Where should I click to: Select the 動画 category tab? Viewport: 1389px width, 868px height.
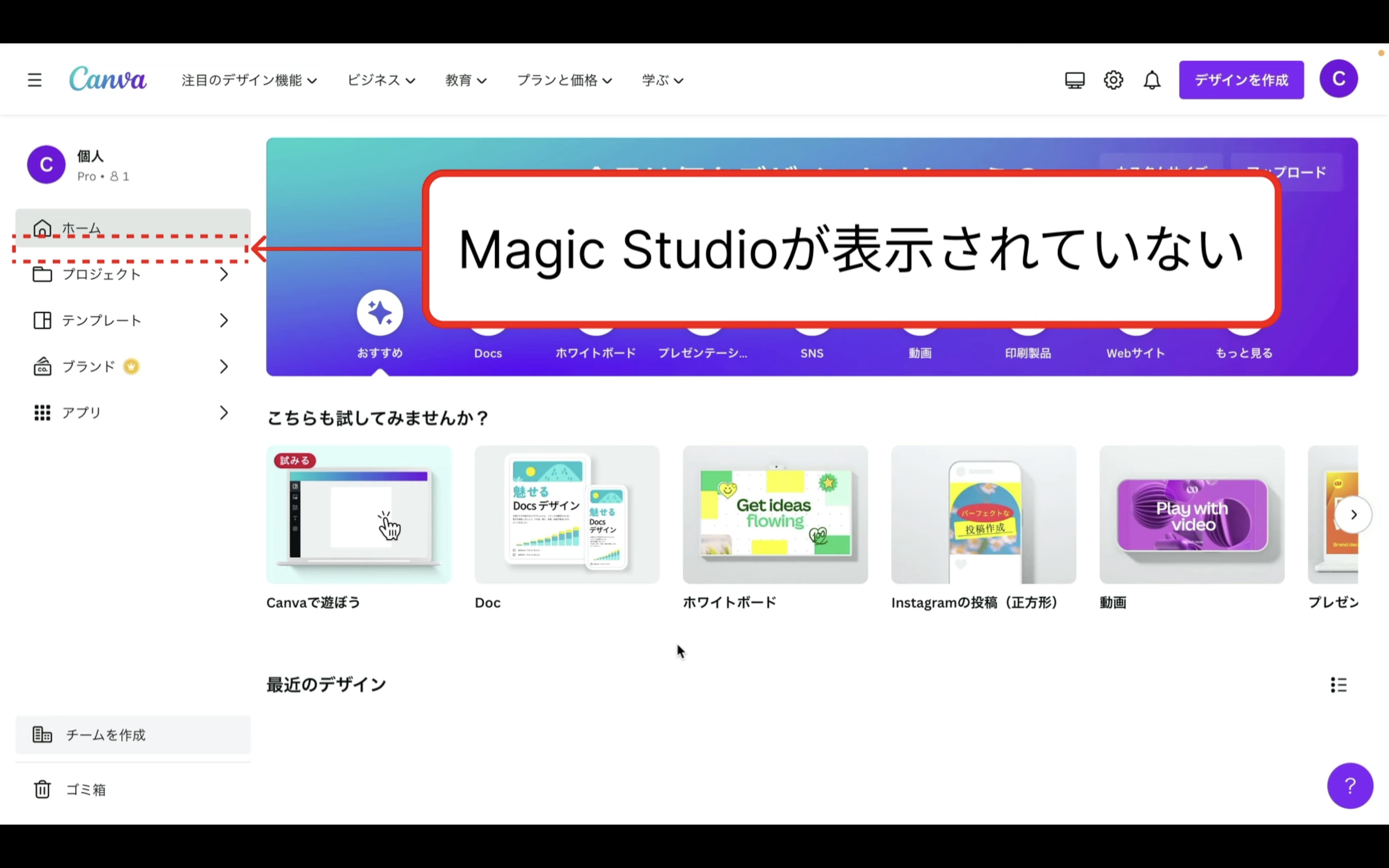920,353
